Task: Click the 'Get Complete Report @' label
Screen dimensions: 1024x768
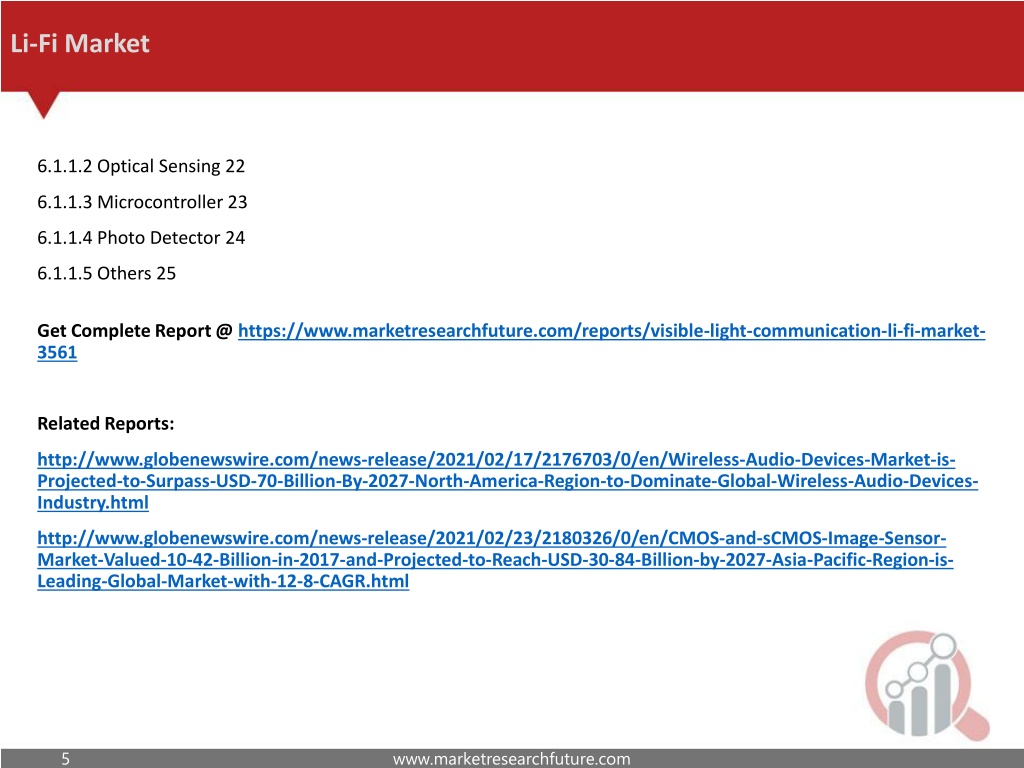Action: tap(135, 331)
